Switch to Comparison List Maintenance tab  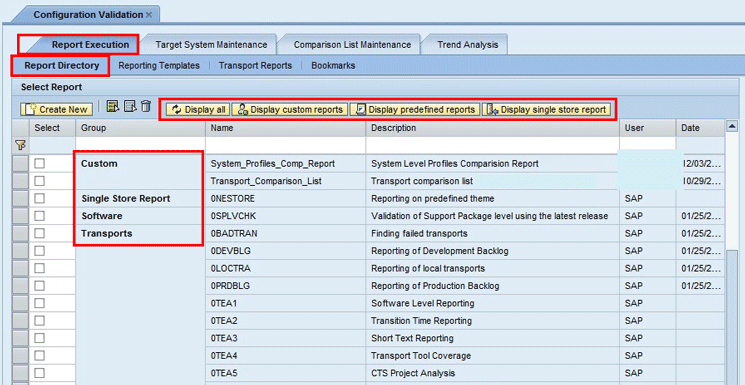[352, 45]
